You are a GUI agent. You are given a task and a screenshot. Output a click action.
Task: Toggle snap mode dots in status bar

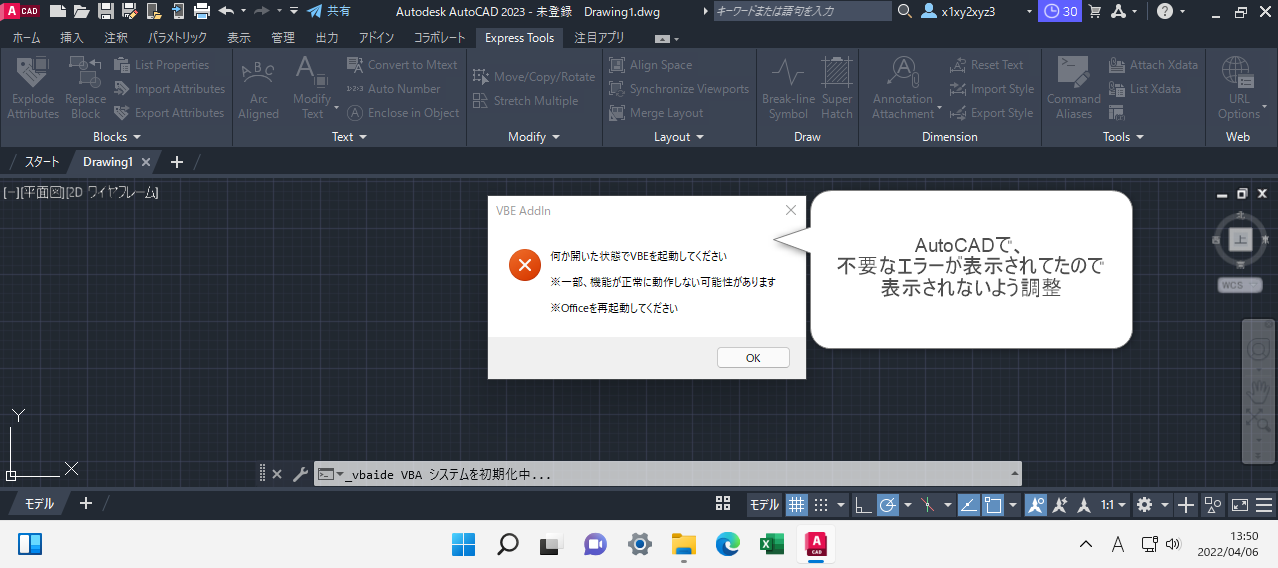pyautogui.click(x=821, y=505)
